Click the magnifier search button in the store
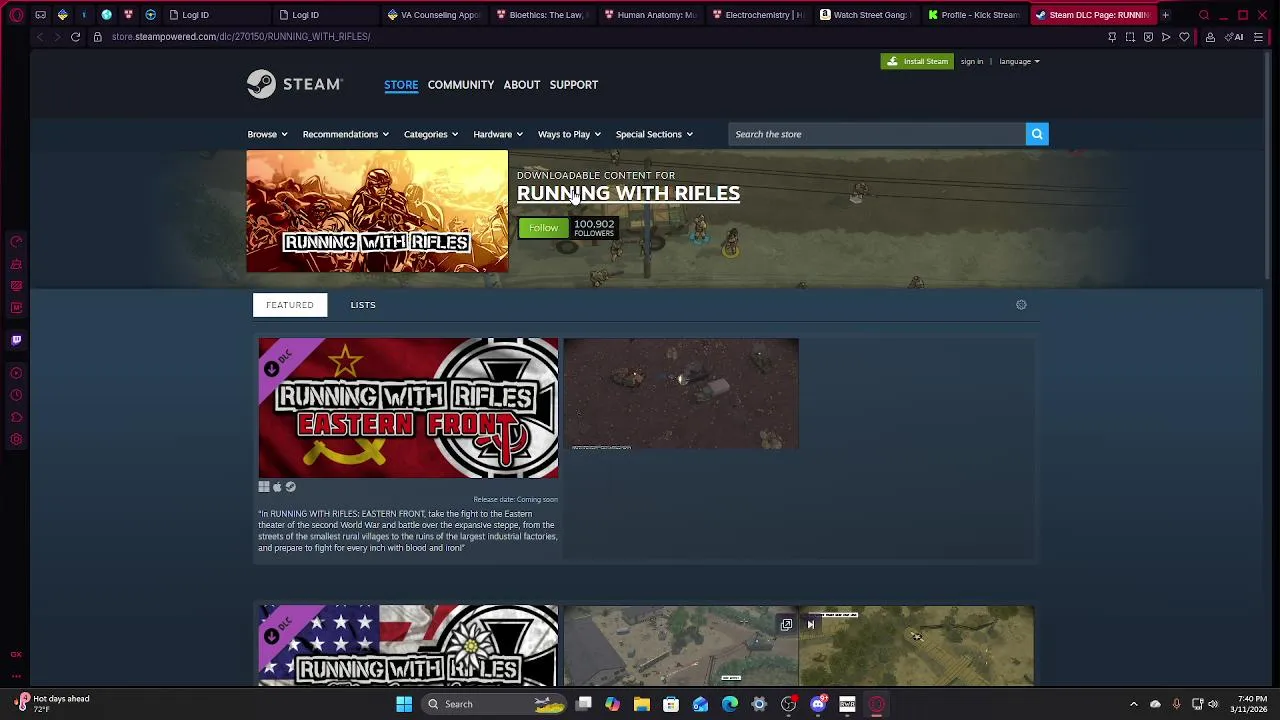 pyautogui.click(x=1037, y=134)
